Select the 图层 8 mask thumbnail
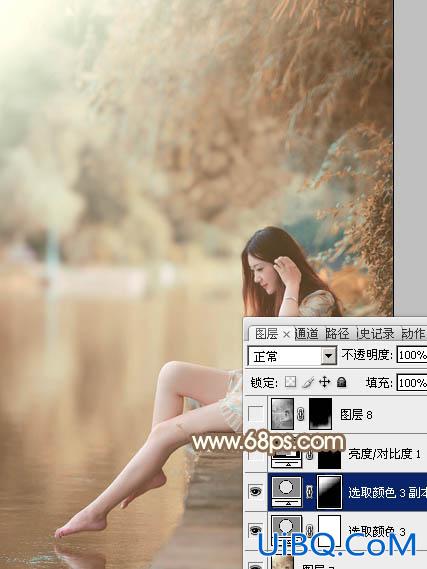This screenshot has width=427, height=569. (320, 414)
